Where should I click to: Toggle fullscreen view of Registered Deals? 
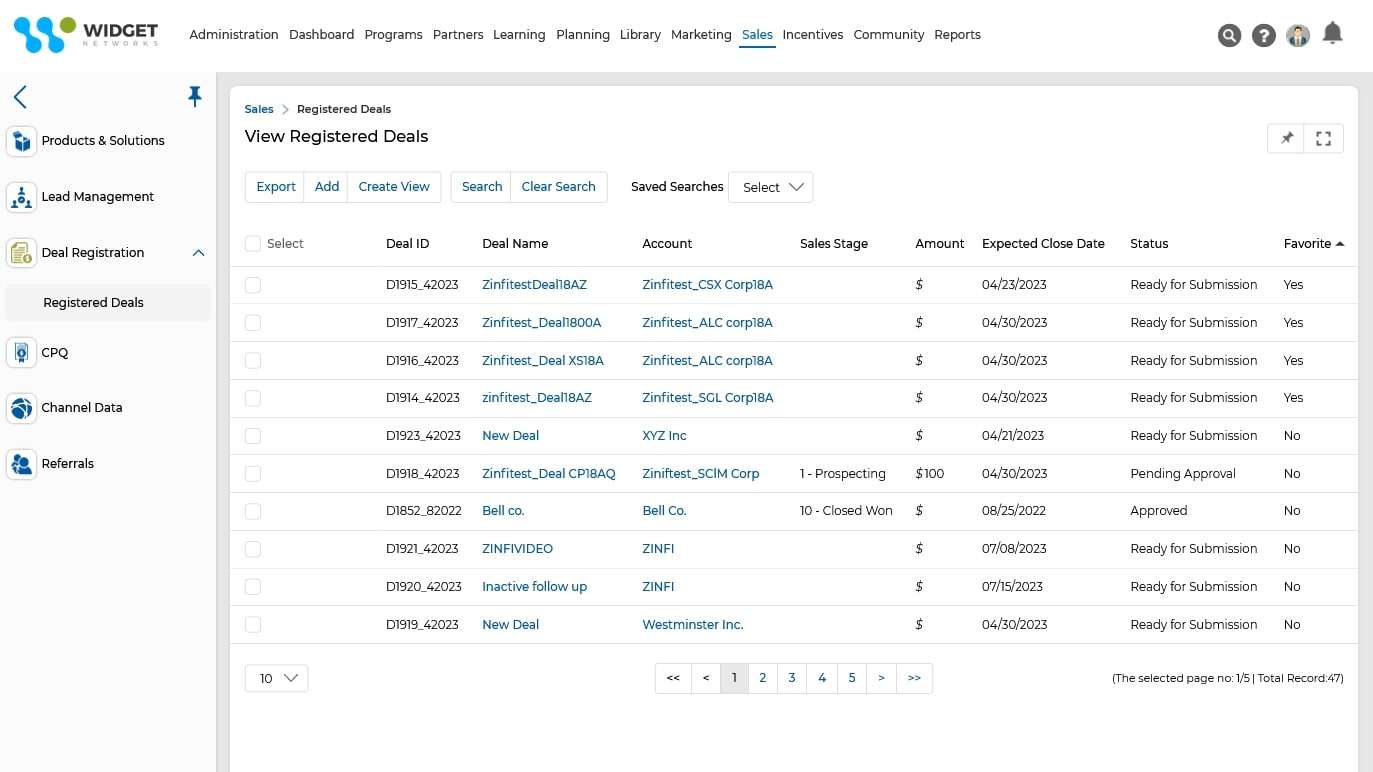tap(1323, 139)
